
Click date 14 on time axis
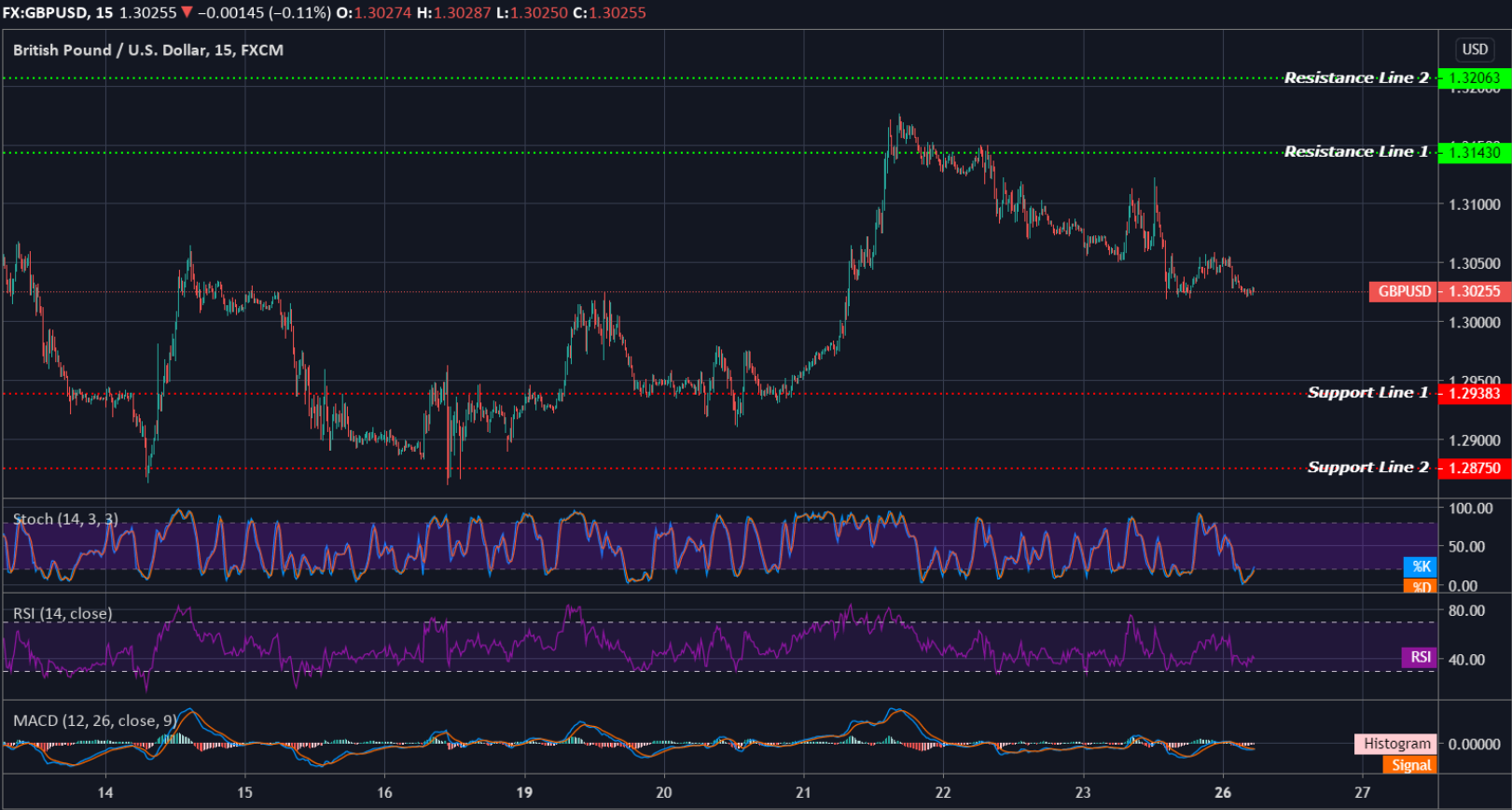click(105, 792)
